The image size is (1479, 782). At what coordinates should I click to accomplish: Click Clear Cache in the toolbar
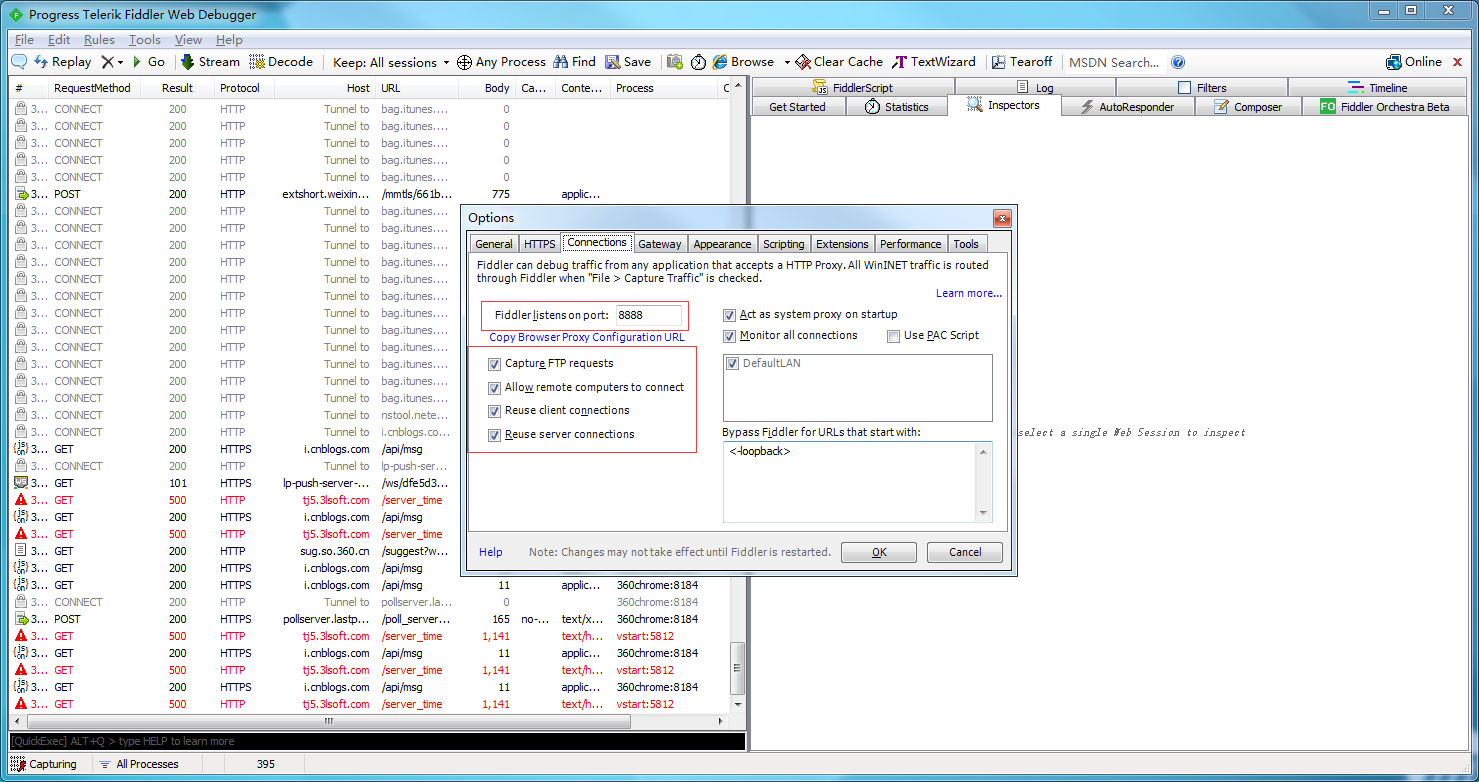click(839, 62)
